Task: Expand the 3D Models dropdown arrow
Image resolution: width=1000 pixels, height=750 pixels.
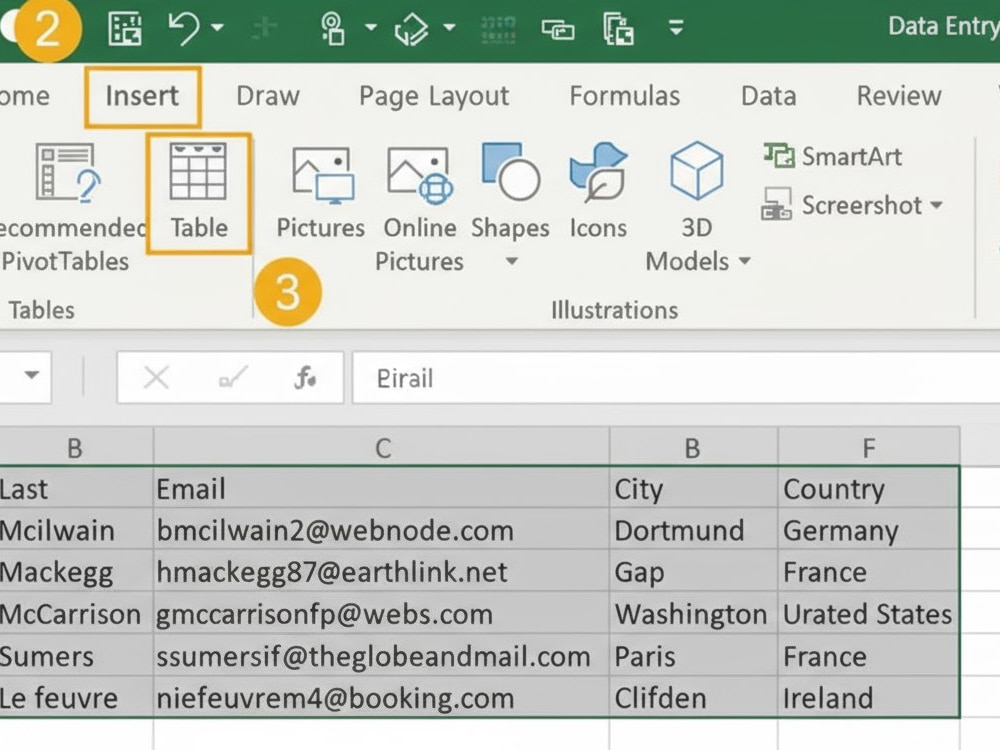Action: [x=744, y=261]
